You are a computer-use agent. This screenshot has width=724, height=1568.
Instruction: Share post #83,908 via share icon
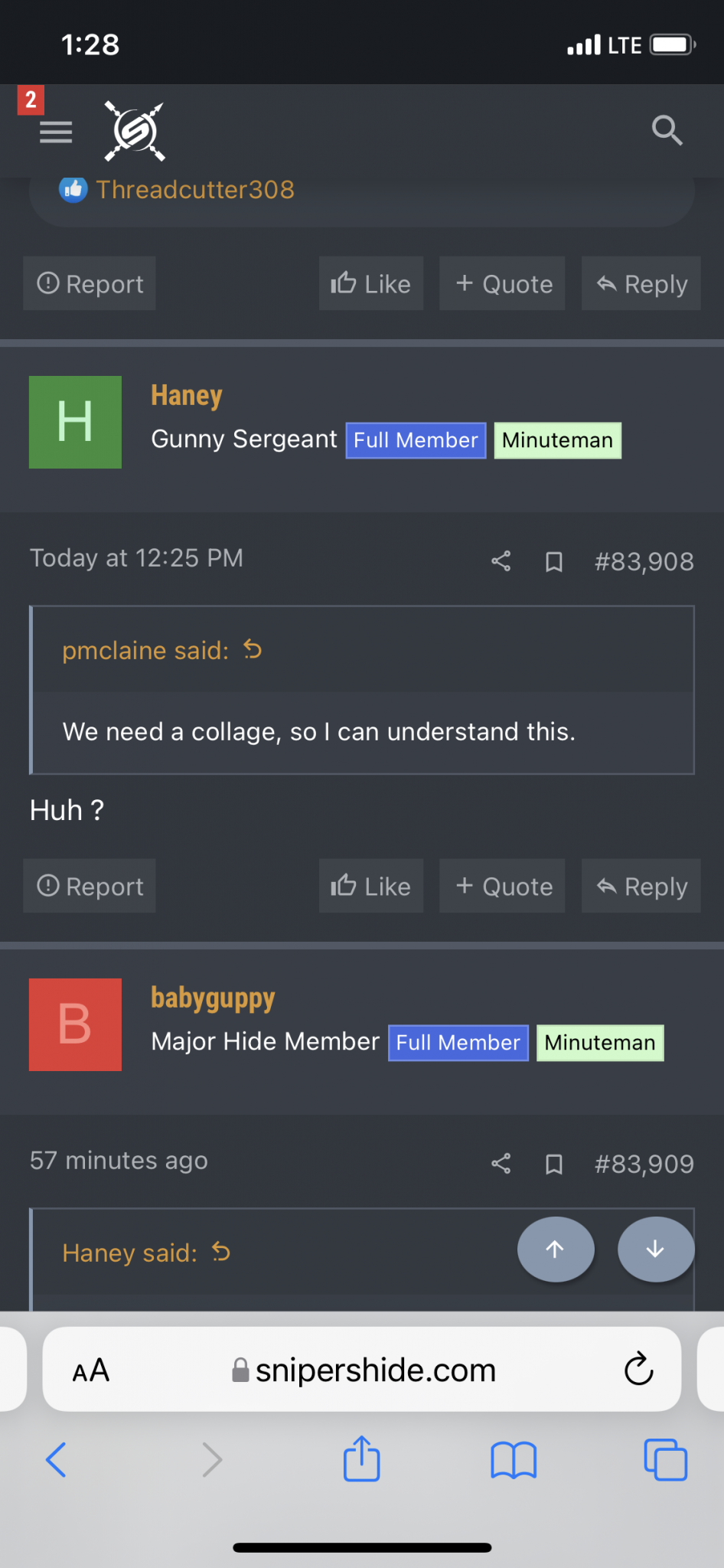tap(501, 561)
